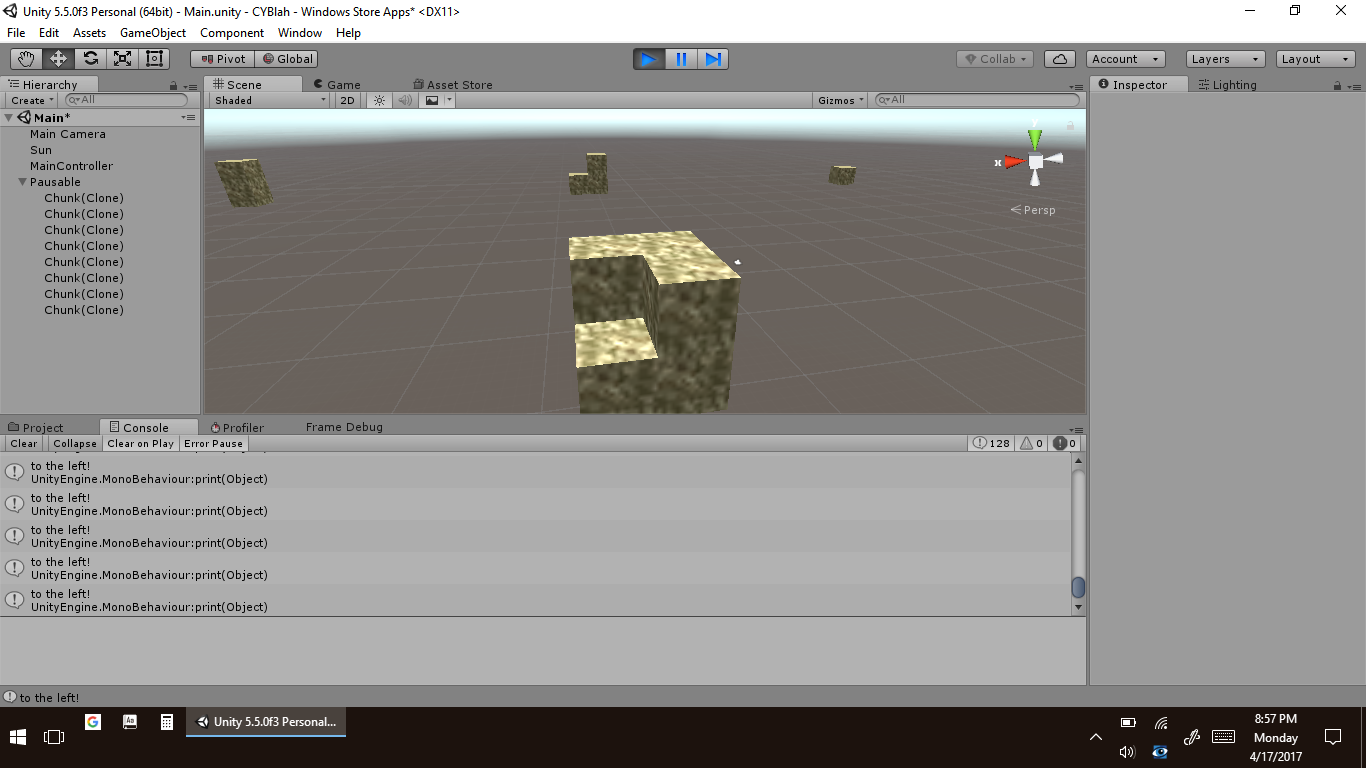Select the Rect Transform tool

coord(154,59)
